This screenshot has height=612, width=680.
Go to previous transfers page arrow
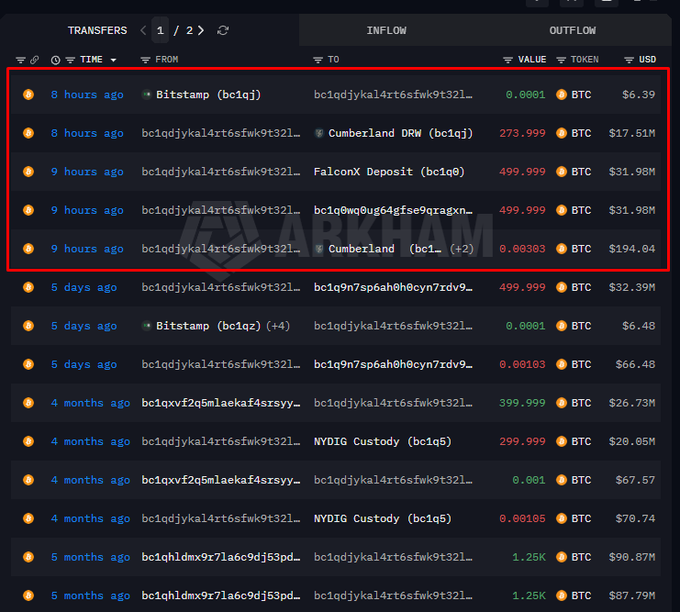(143, 30)
